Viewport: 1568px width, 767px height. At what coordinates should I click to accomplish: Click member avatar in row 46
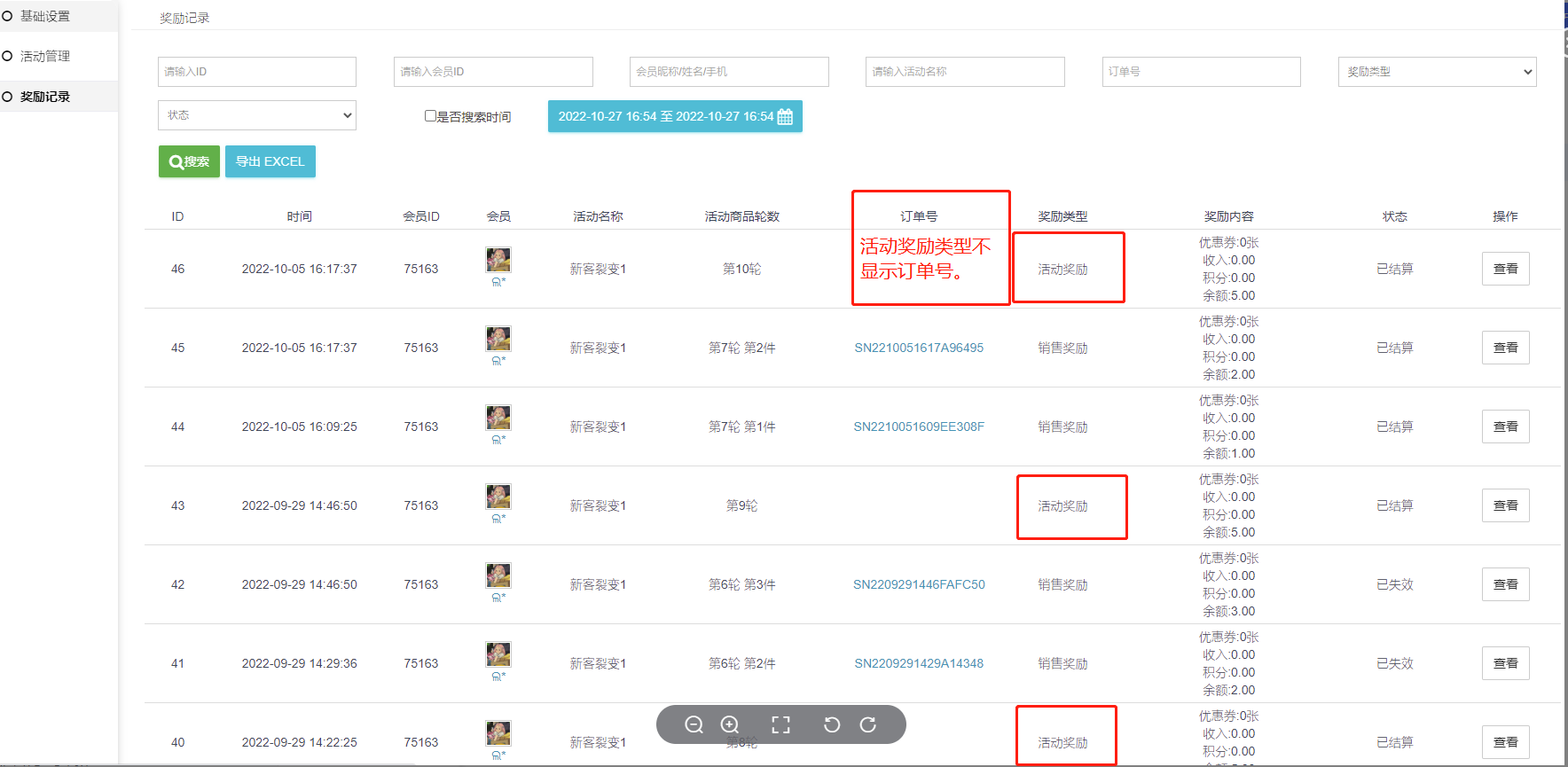coord(498,260)
